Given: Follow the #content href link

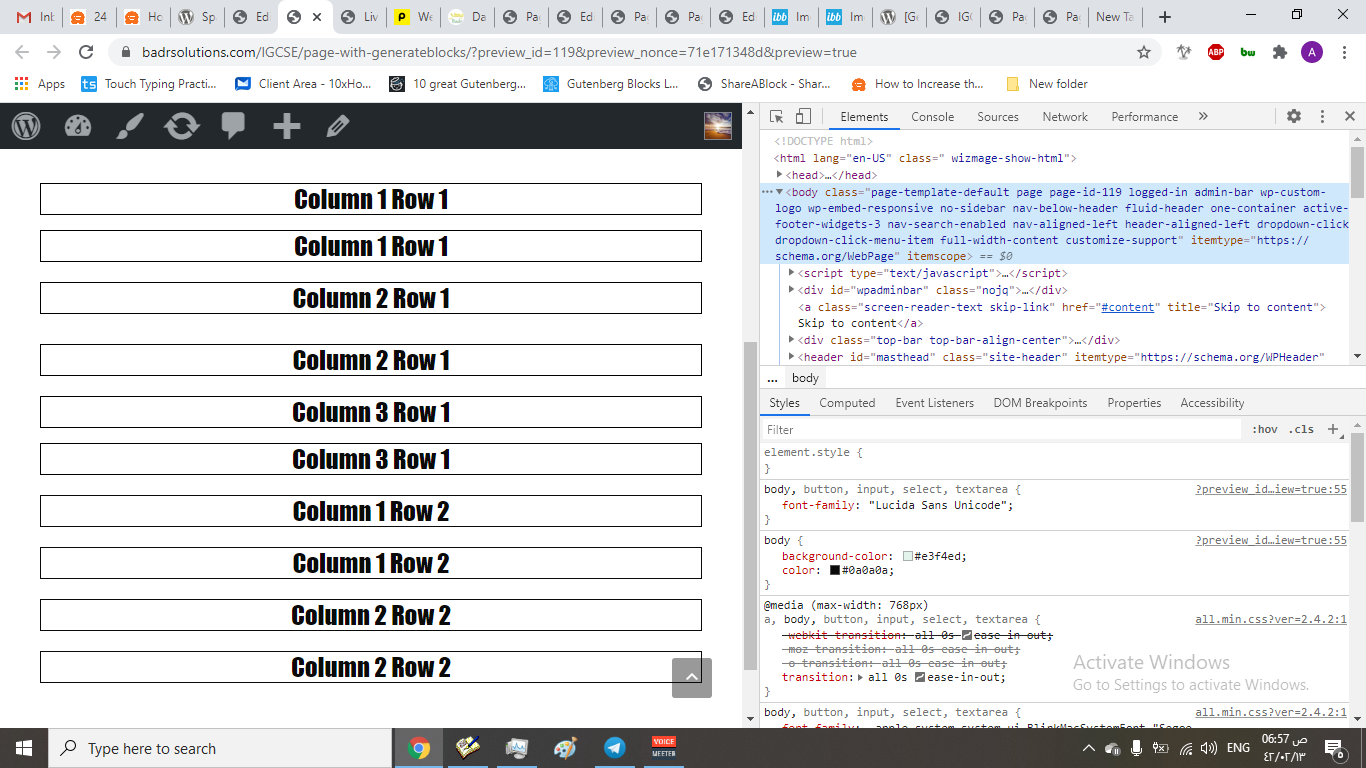Looking at the screenshot, I should pos(1127,307).
